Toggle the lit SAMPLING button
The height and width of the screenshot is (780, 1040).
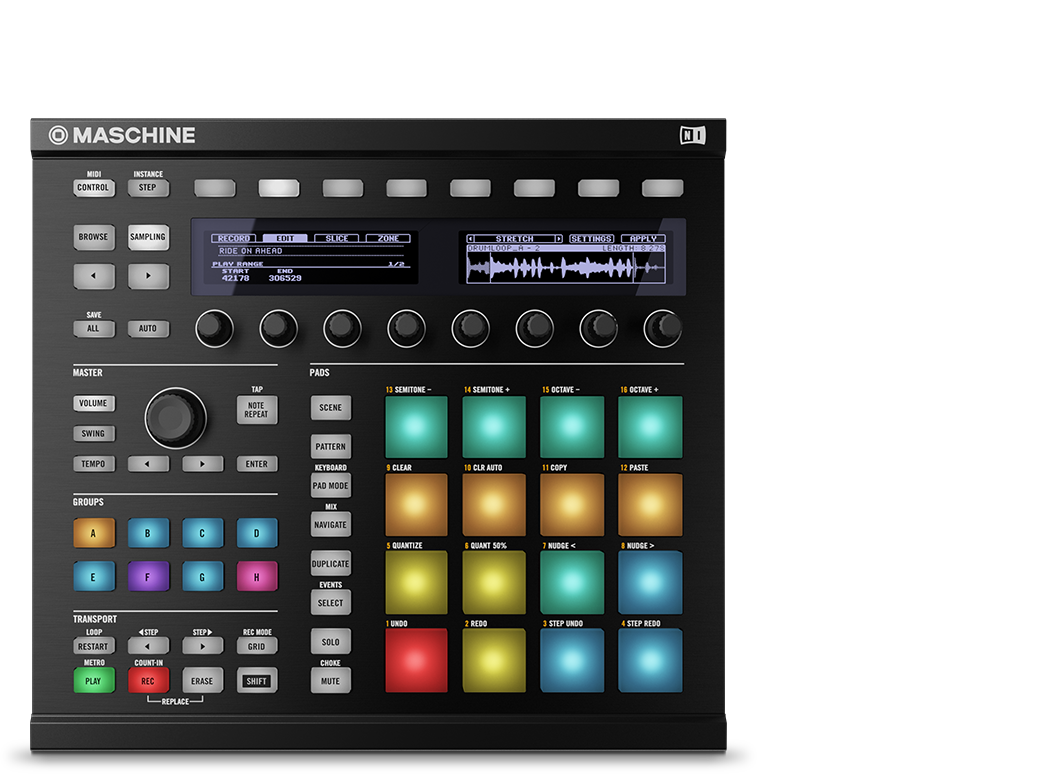pyautogui.click(x=148, y=237)
